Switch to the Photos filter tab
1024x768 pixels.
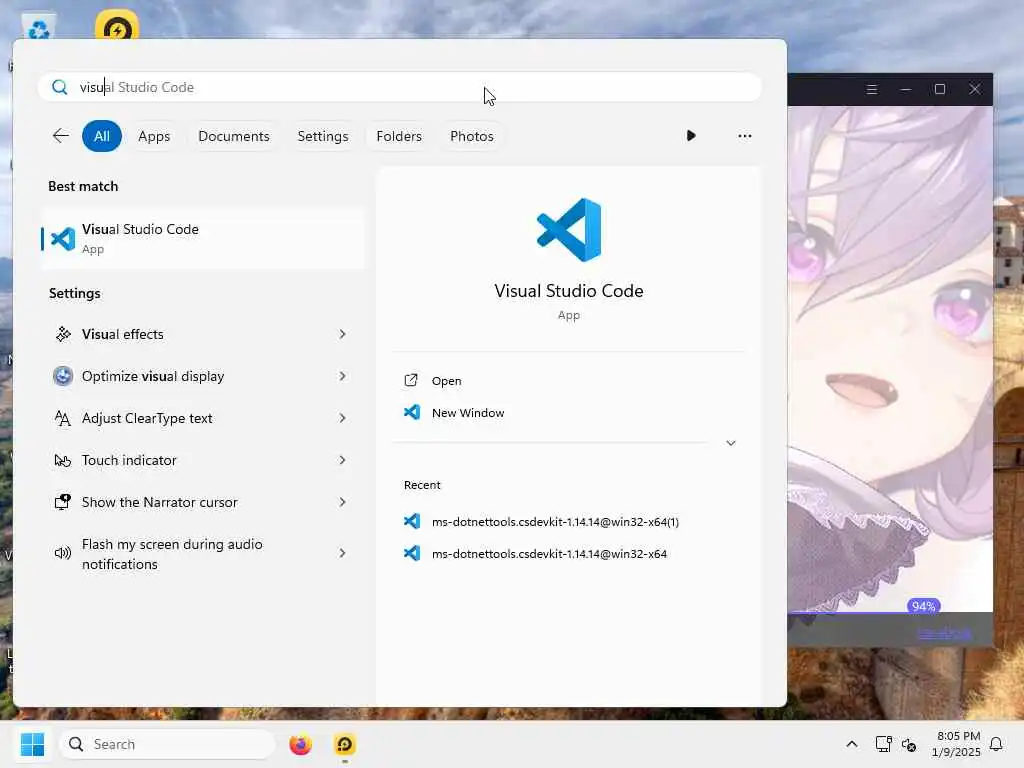(x=472, y=136)
